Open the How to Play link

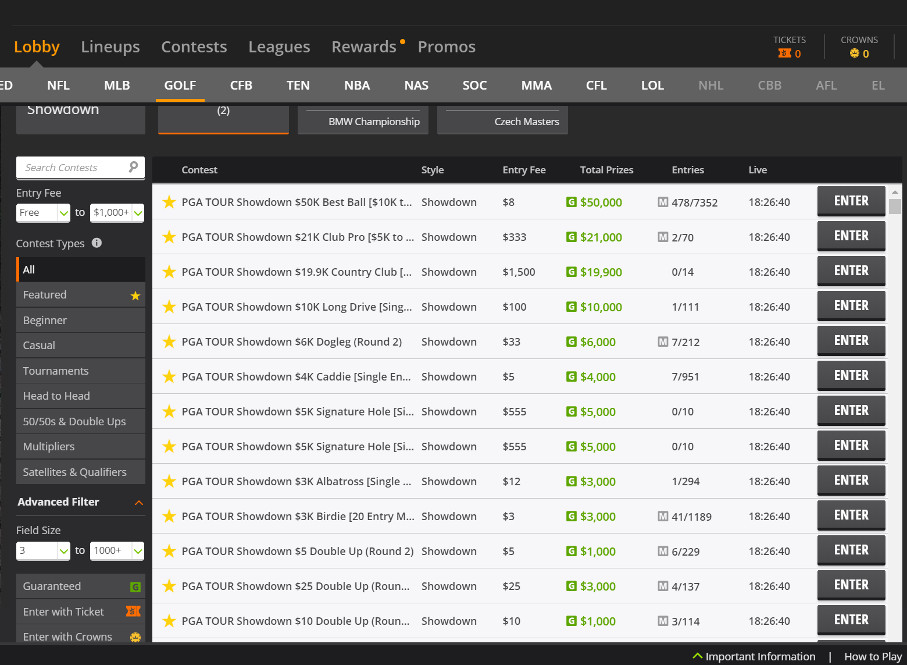point(873,656)
